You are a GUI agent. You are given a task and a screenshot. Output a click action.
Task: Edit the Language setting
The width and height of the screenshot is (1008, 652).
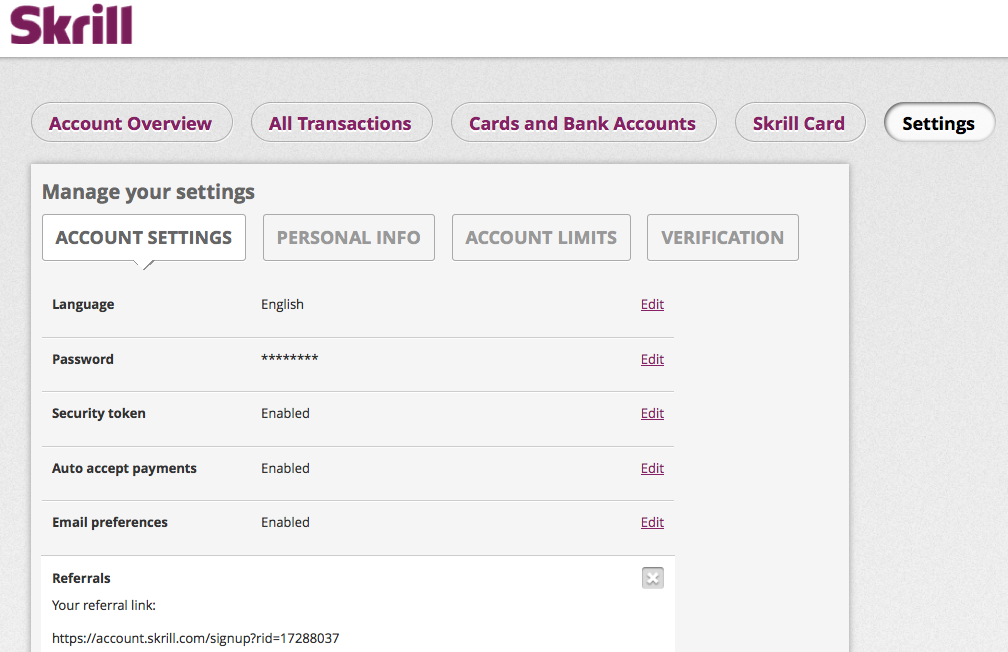tap(652, 304)
